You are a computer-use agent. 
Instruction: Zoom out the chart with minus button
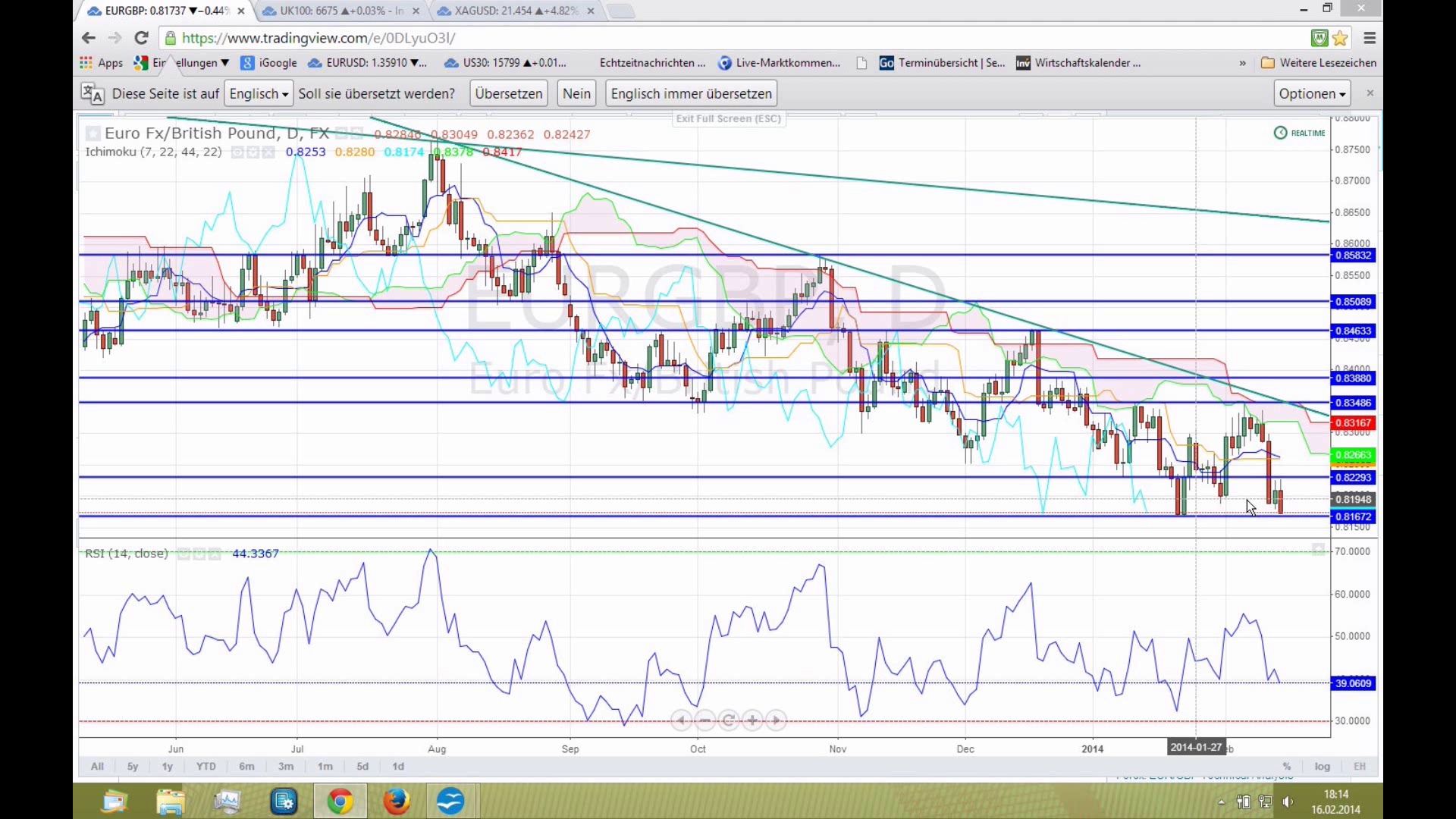click(705, 720)
